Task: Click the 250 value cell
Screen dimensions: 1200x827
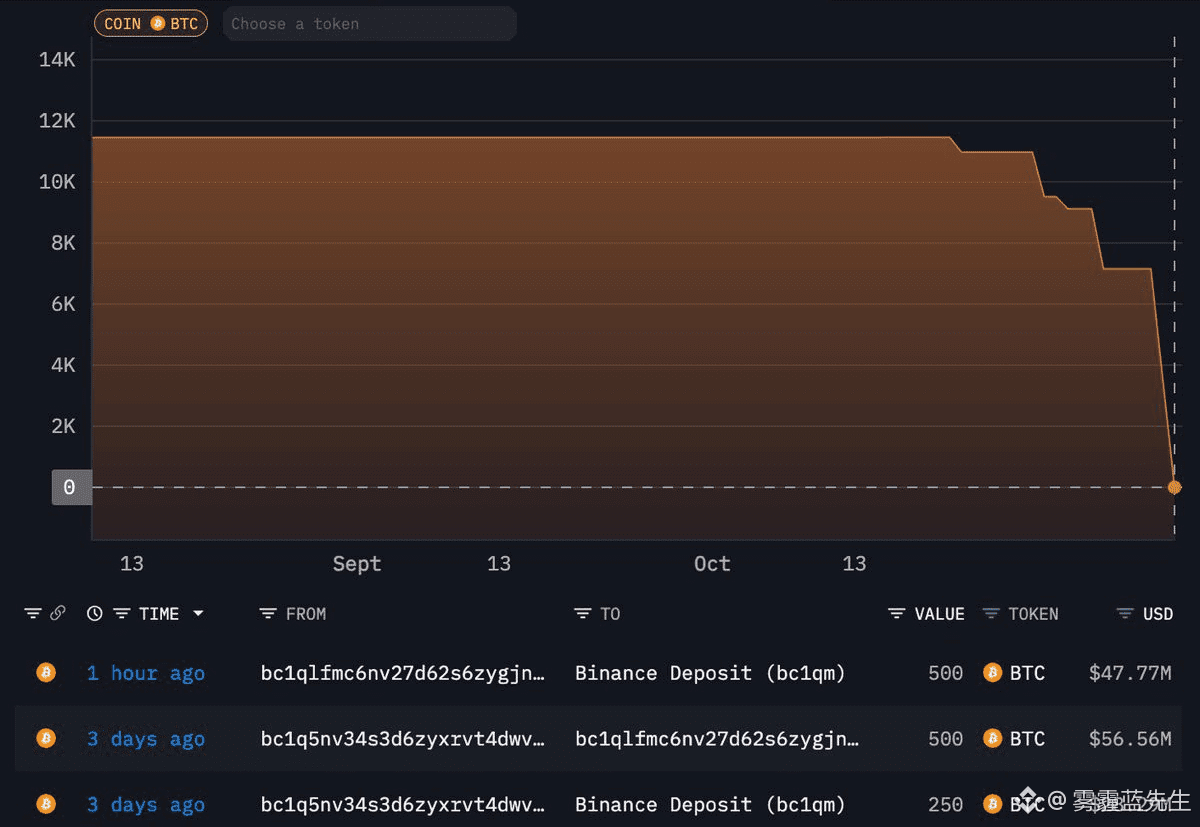Action: coord(945,804)
